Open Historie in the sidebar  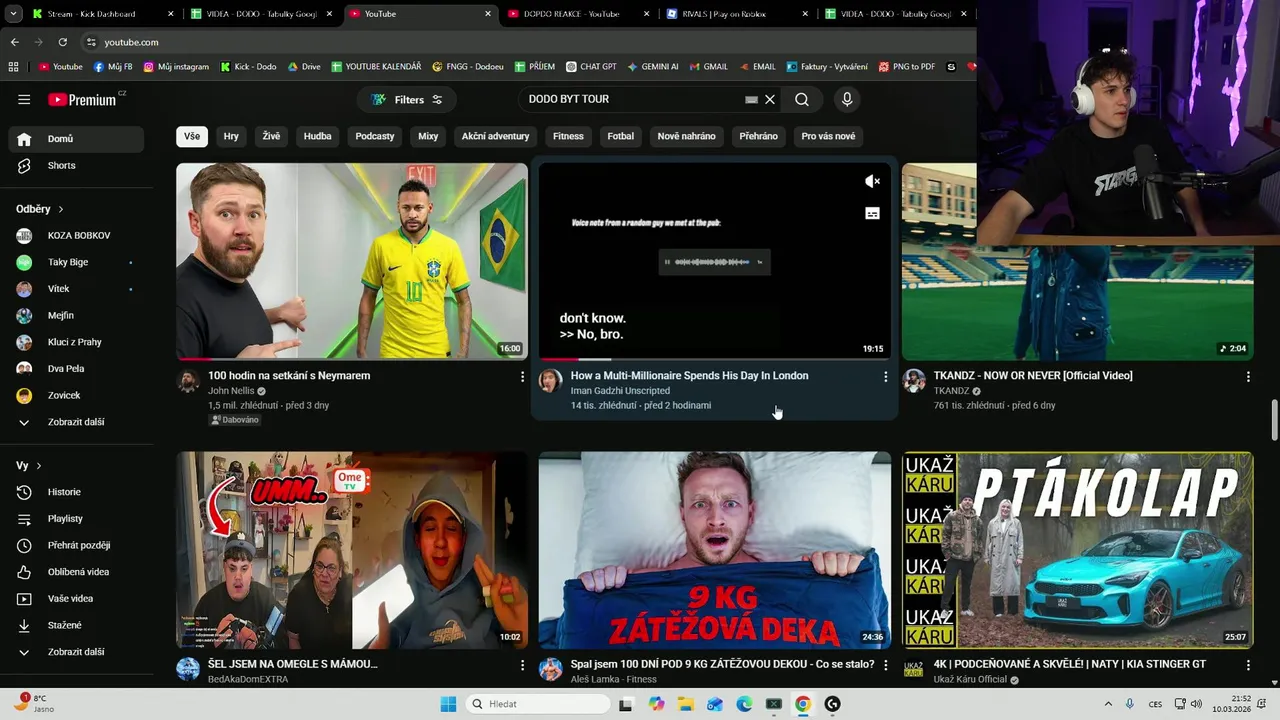click(76, 492)
